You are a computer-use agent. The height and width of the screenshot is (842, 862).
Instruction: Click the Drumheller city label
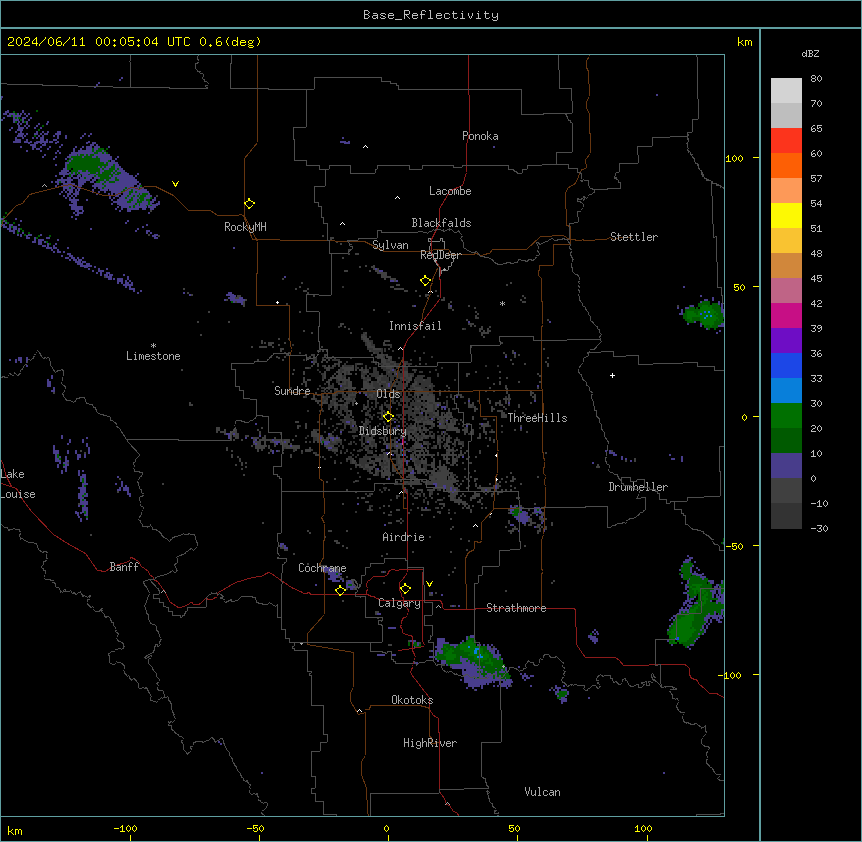(638, 487)
